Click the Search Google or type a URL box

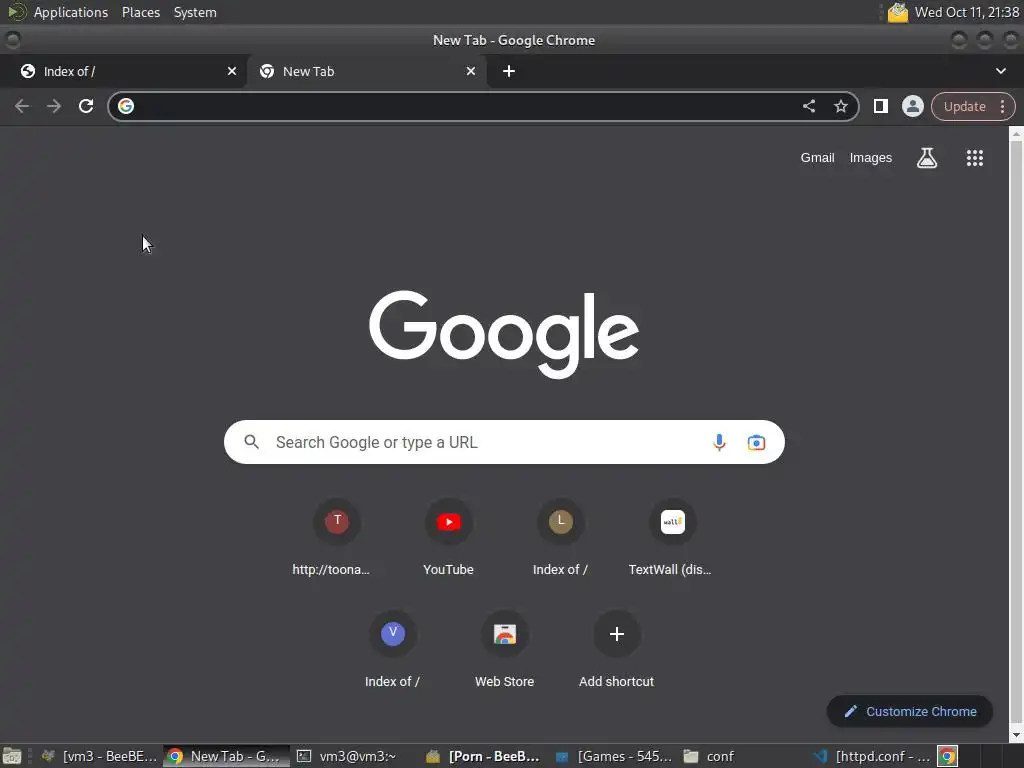coord(504,442)
